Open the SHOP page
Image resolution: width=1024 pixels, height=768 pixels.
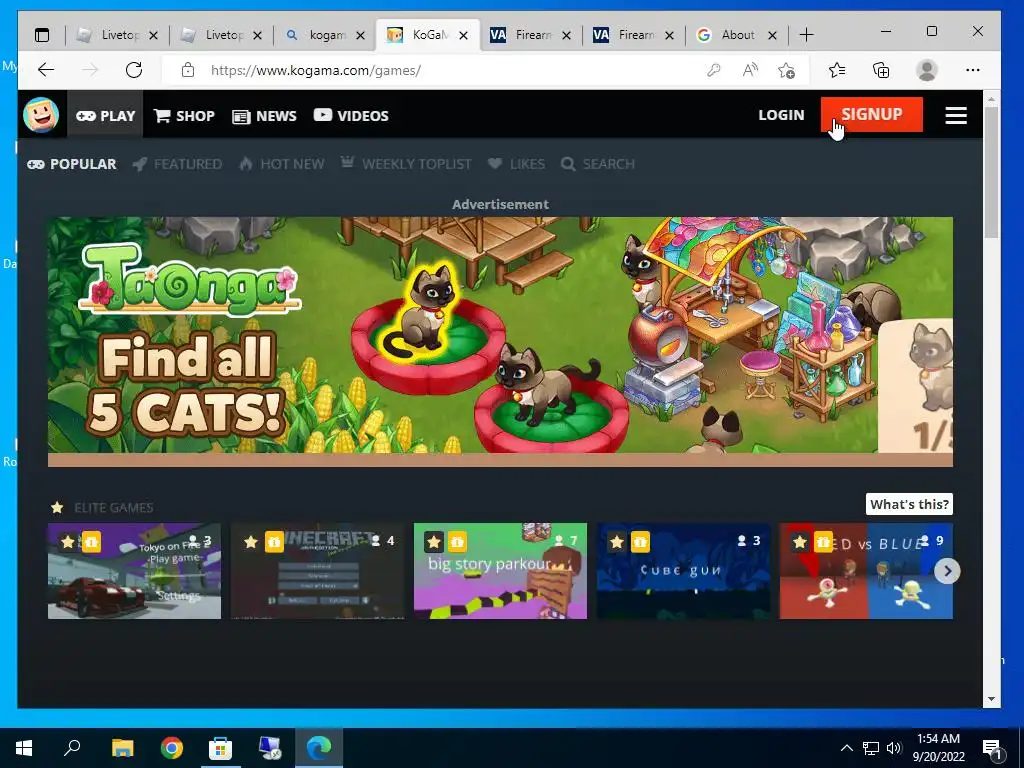(184, 116)
